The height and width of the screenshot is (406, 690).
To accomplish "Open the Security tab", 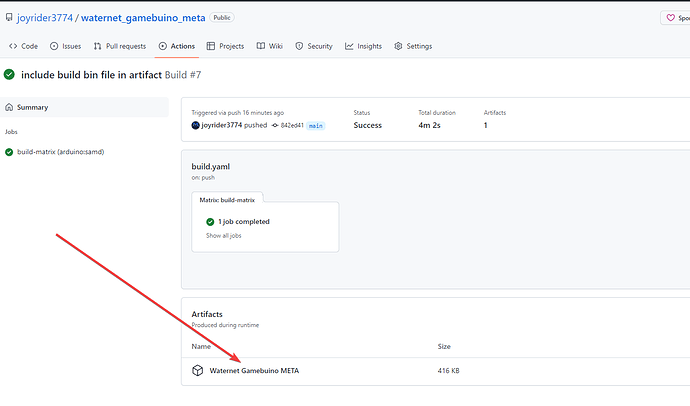I will pyautogui.click(x=314, y=46).
